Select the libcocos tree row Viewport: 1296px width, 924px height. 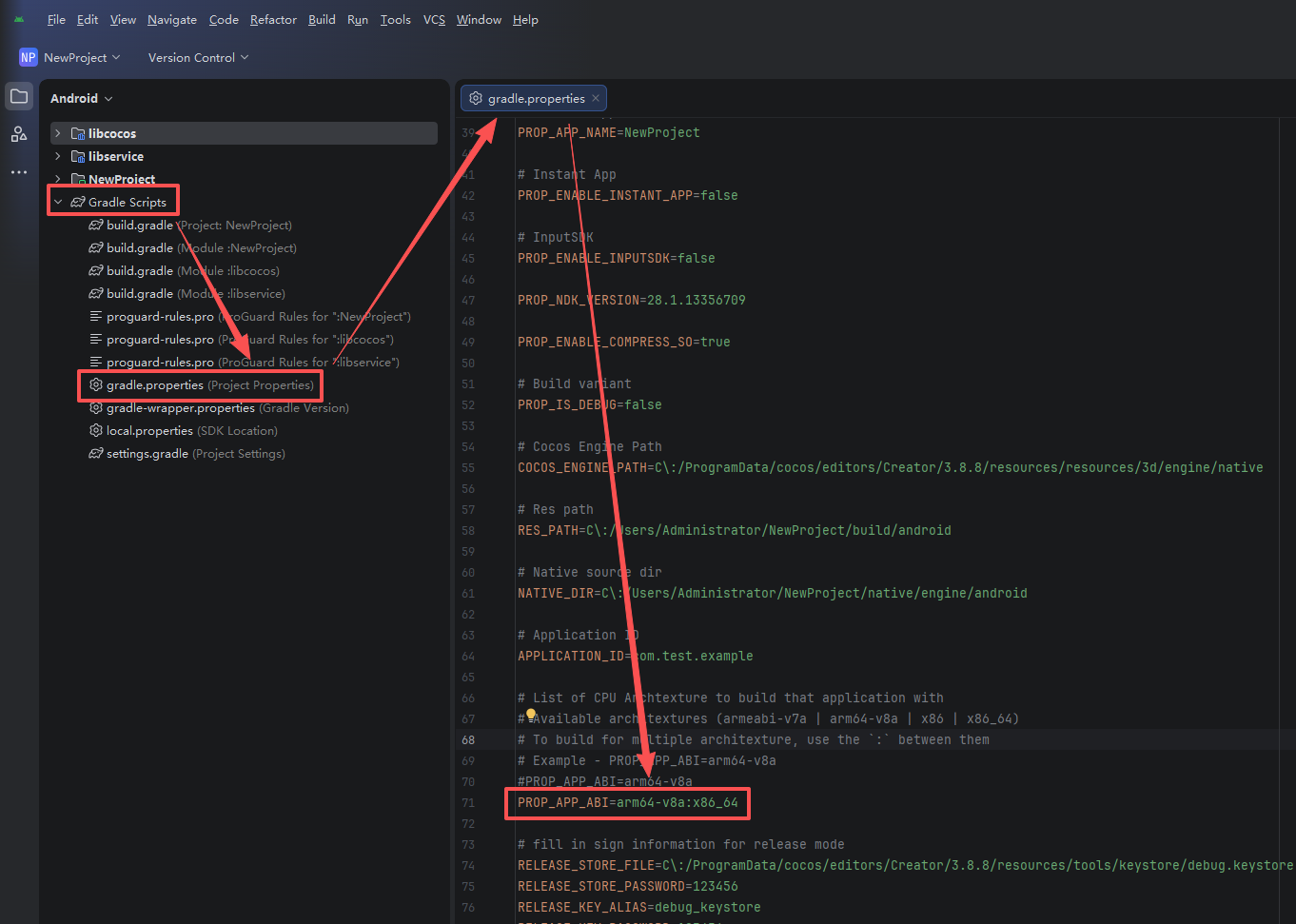(244, 133)
